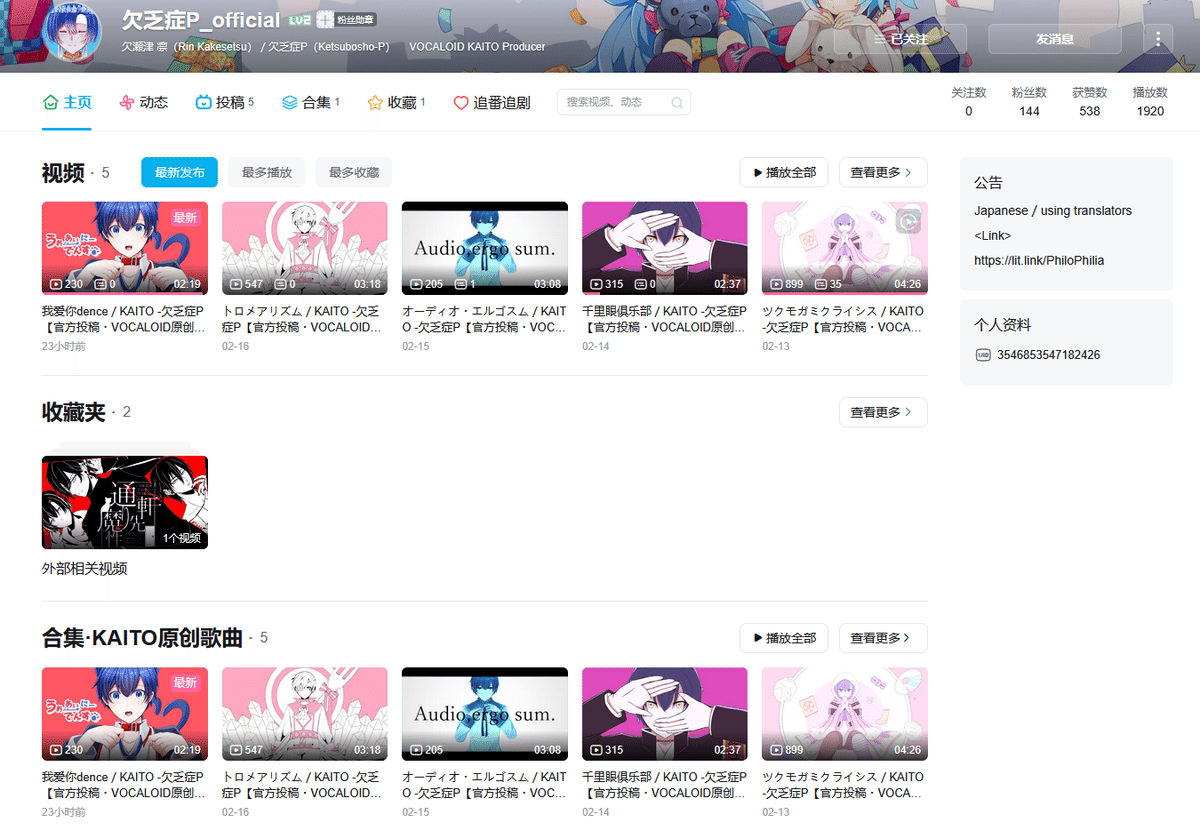
Task: Open the 我爱你dence thumbnail in 合集 section
Action: (125, 714)
